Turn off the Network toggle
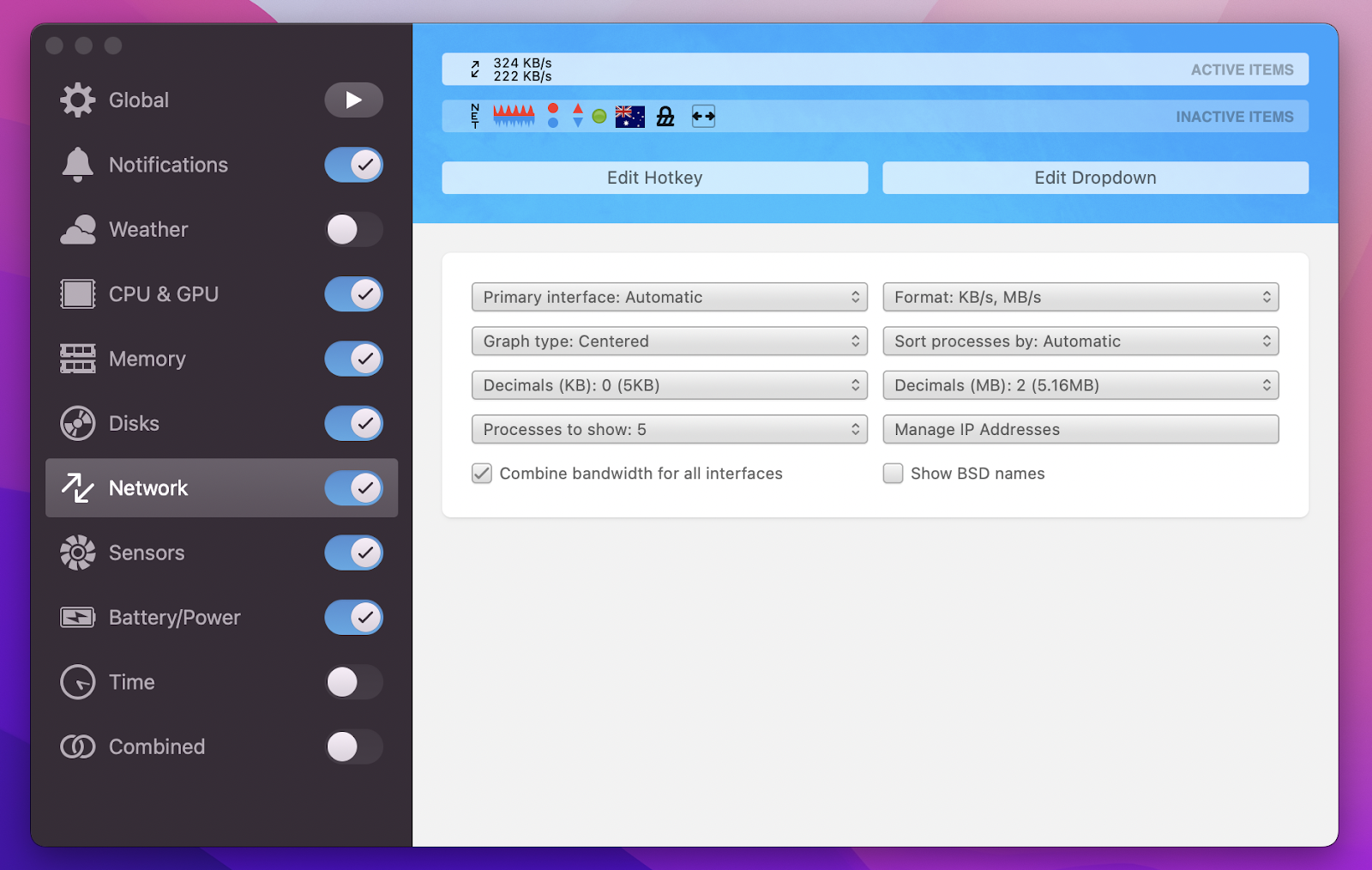This screenshot has width=1372, height=870. tap(353, 488)
